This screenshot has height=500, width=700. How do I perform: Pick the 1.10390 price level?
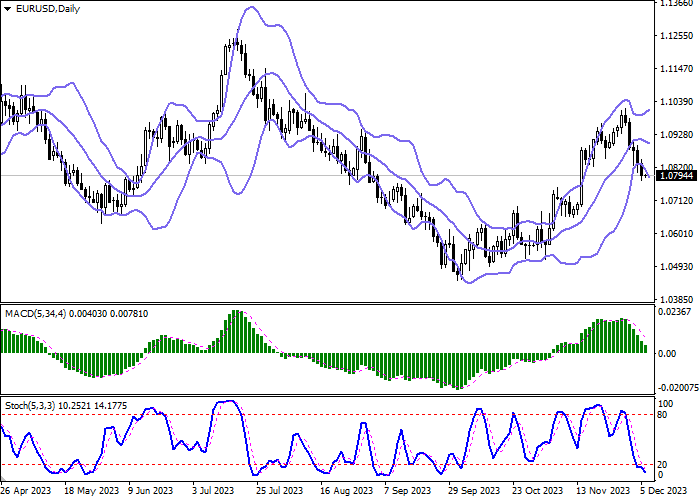tap(677, 102)
